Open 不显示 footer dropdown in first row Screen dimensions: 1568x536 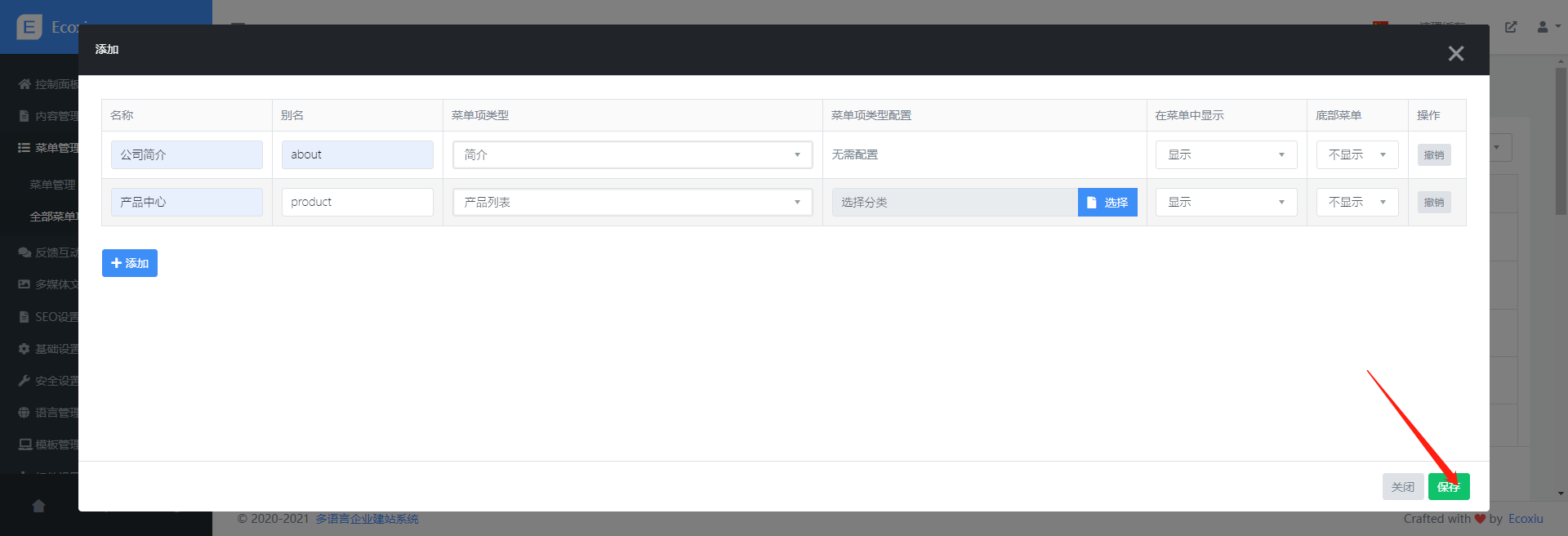click(1356, 155)
